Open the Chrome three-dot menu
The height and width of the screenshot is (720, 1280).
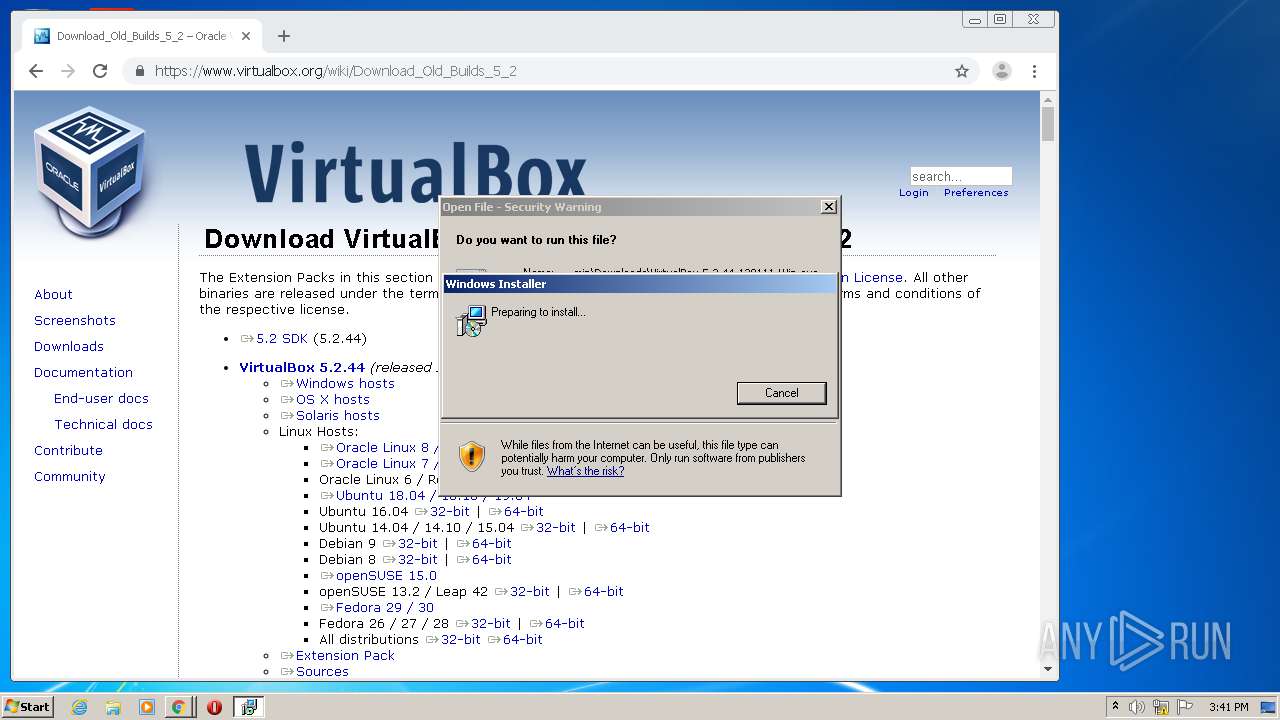click(x=1034, y=71)
